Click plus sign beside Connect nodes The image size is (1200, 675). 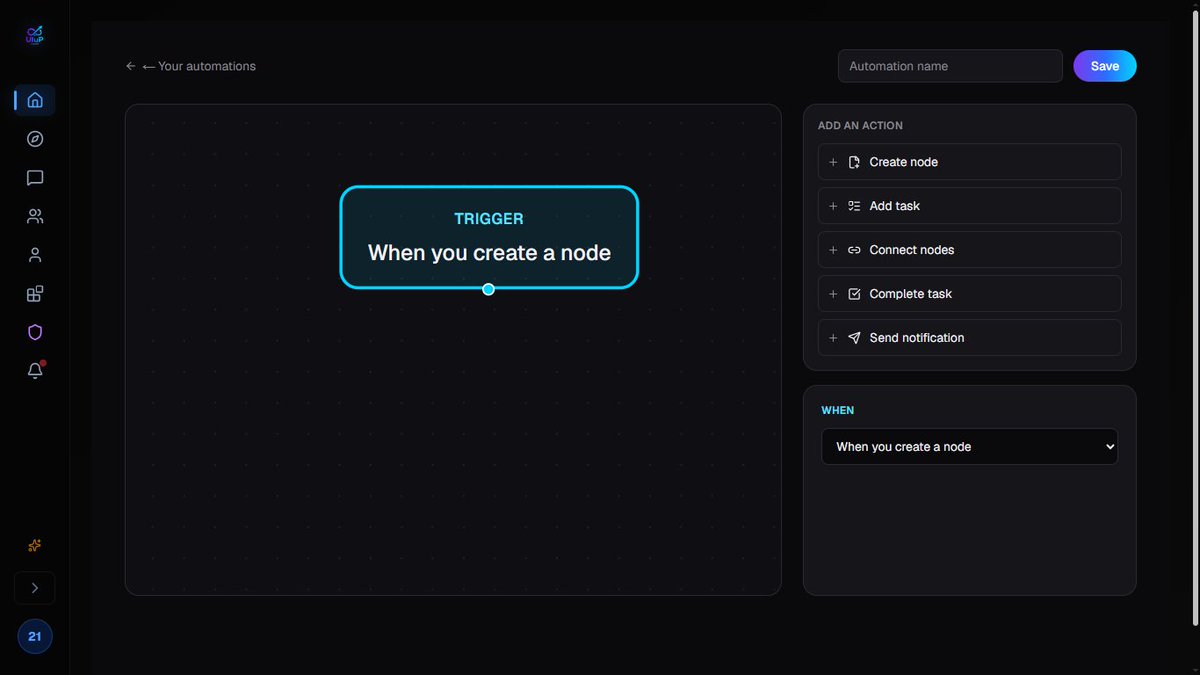pyautogui.click(x=833, y=250)
